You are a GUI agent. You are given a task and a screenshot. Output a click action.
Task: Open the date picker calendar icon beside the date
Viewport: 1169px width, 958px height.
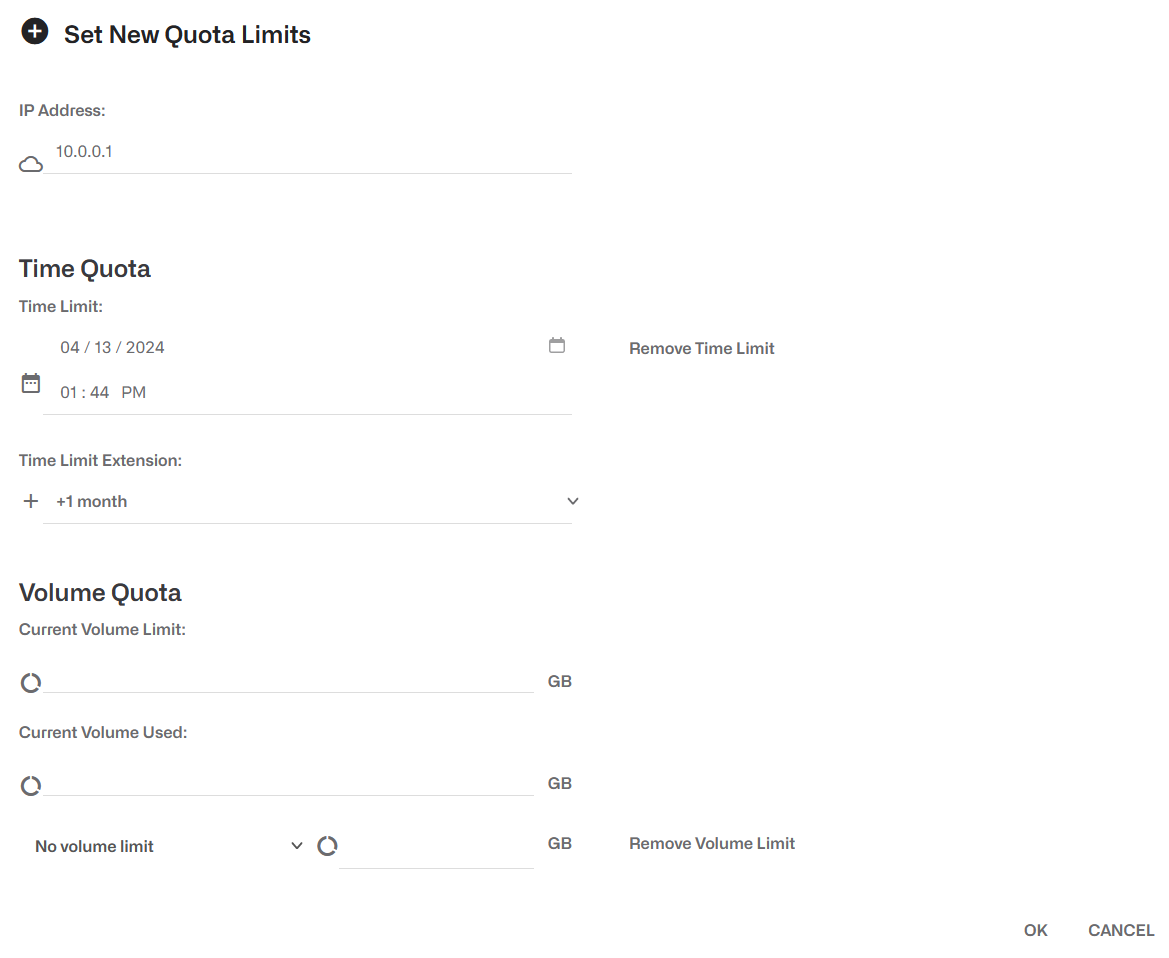[557, 344]
